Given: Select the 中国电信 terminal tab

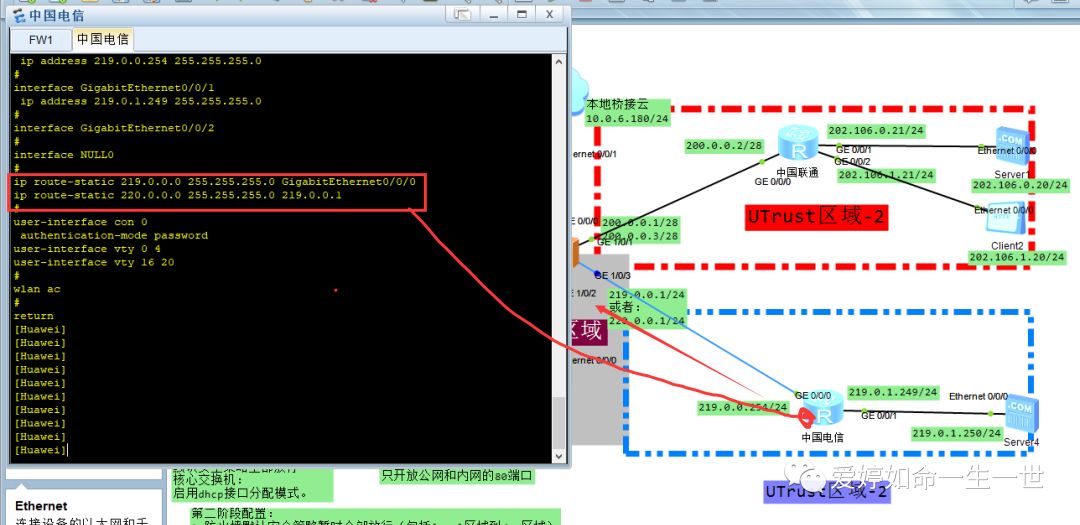Looking at the screenshot, I should click(x=103, y=39).
